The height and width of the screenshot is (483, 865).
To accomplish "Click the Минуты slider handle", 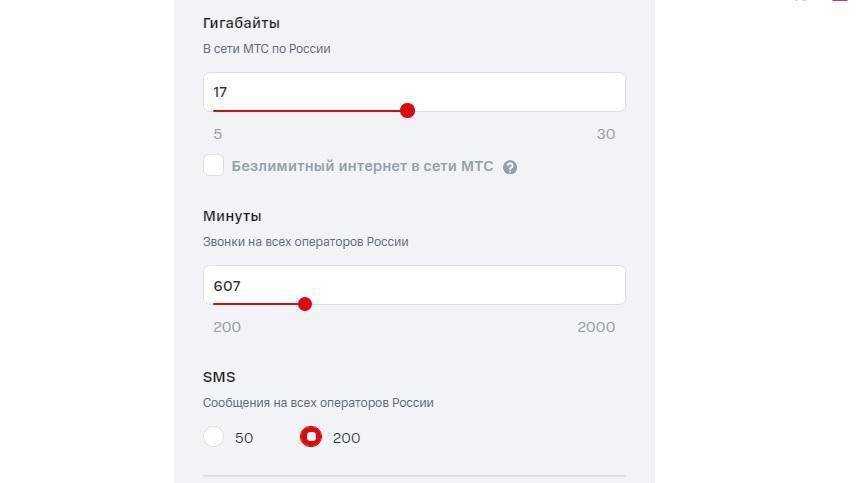I will click(x=305, y=304).
